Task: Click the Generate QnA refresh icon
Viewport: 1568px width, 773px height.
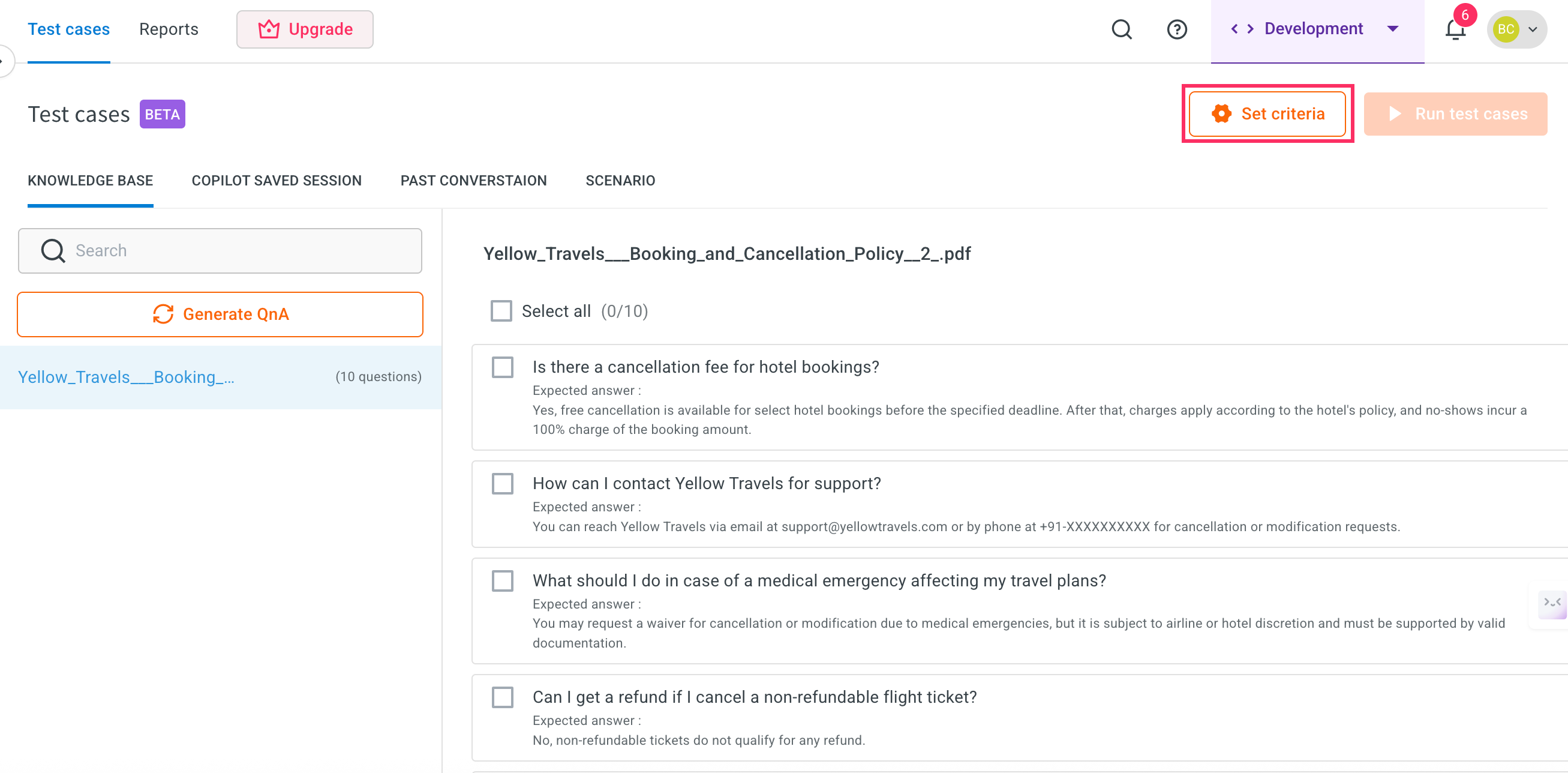Action: [163, 314]
